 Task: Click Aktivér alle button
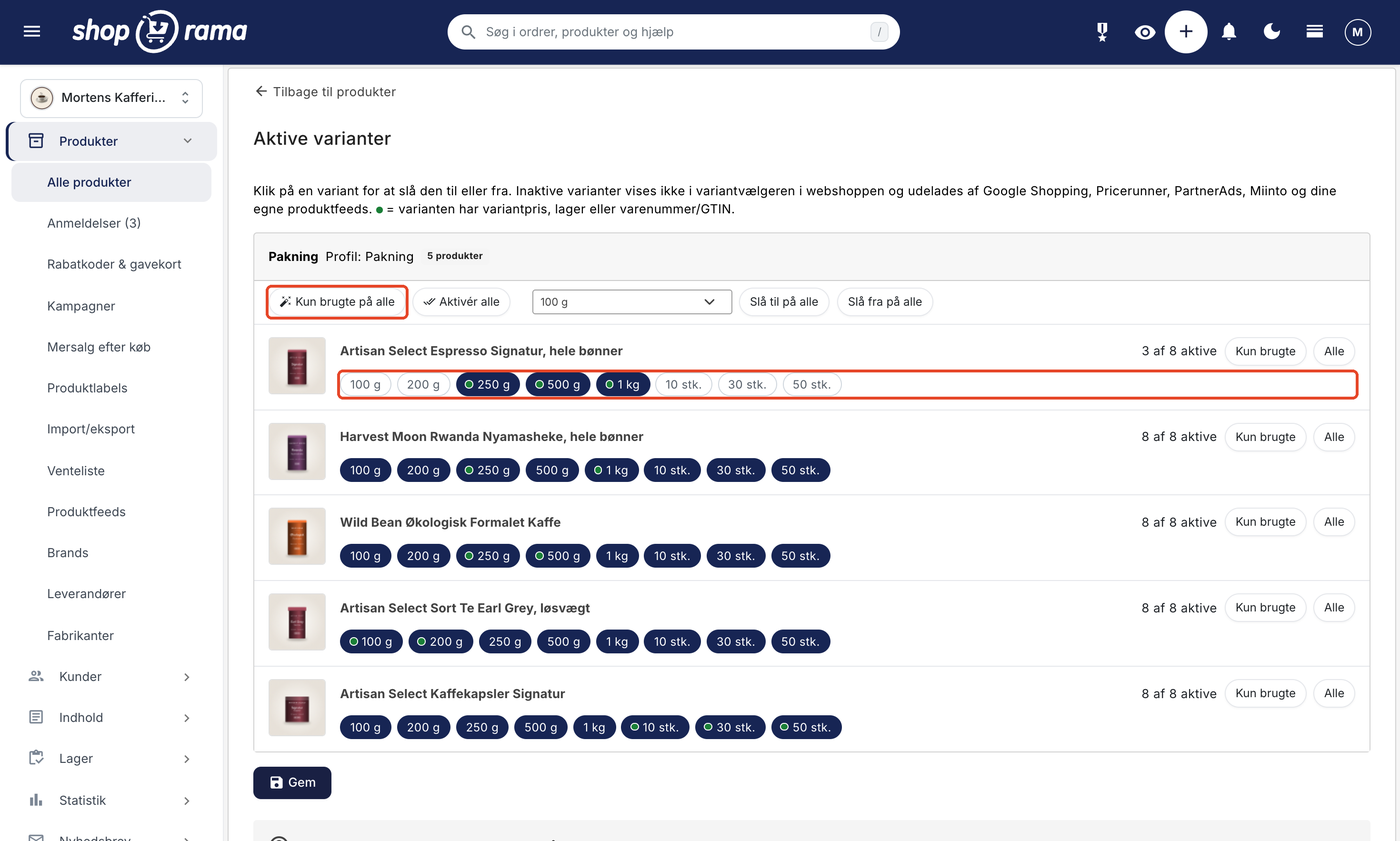(462, 302)
